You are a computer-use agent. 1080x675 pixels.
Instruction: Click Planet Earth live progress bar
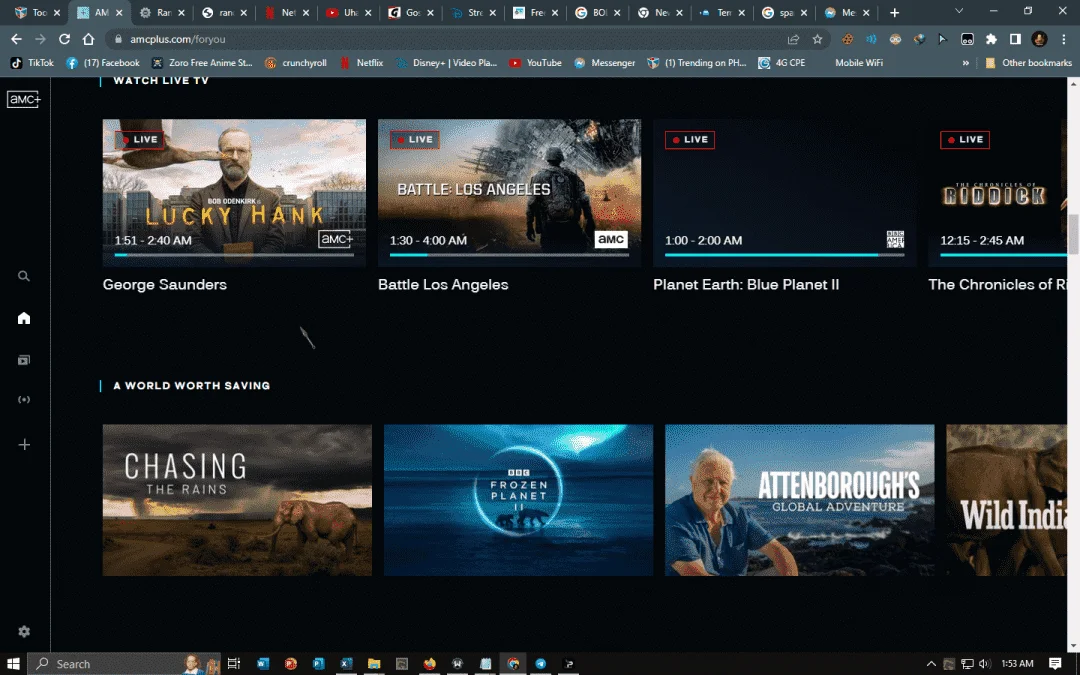click(x=785, y=255)
